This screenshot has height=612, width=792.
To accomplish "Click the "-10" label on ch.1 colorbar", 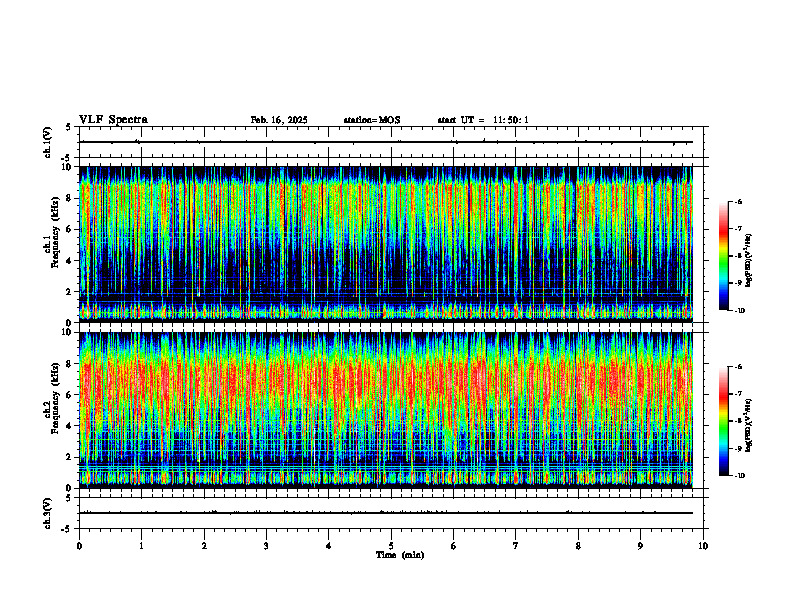I will click(739, 311).
